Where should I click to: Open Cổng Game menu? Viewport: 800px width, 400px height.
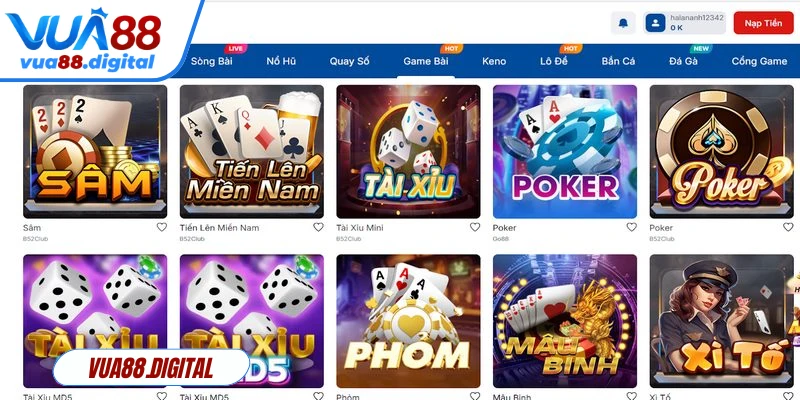759,61
